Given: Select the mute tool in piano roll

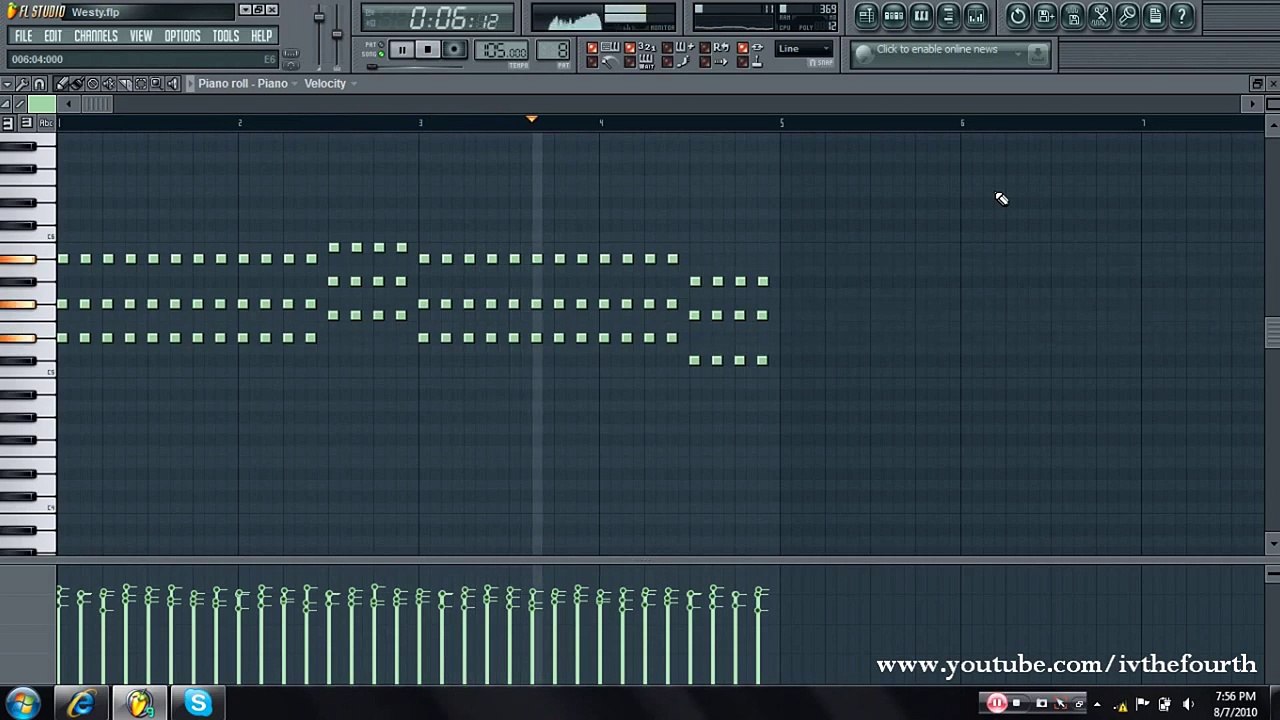Looking at the screenshot, I should pyautogui.click(x=109, y=84).
